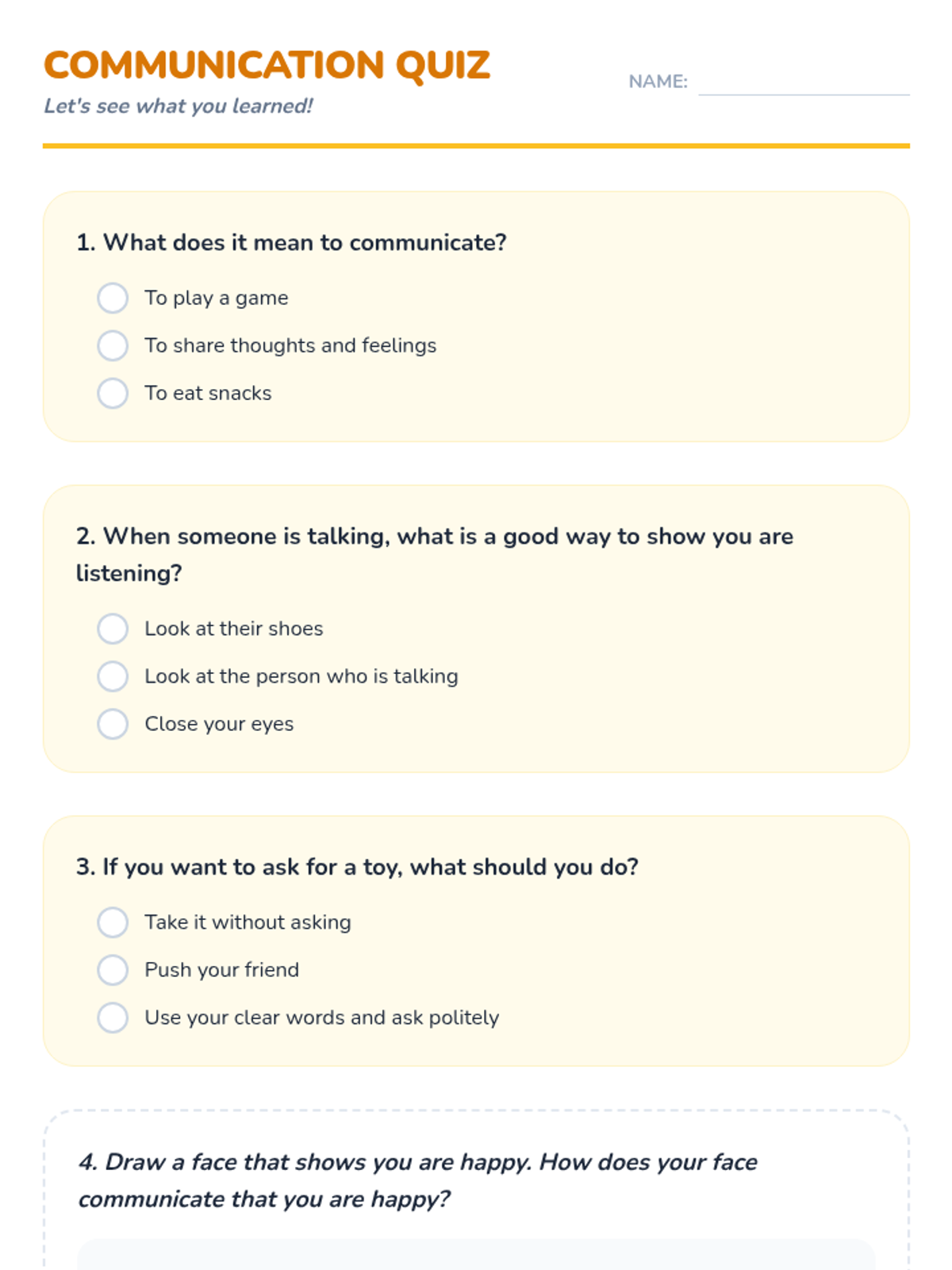Select 'Look at their shoes' answer
Screen dimensions: 952x1270
(113, 629)
